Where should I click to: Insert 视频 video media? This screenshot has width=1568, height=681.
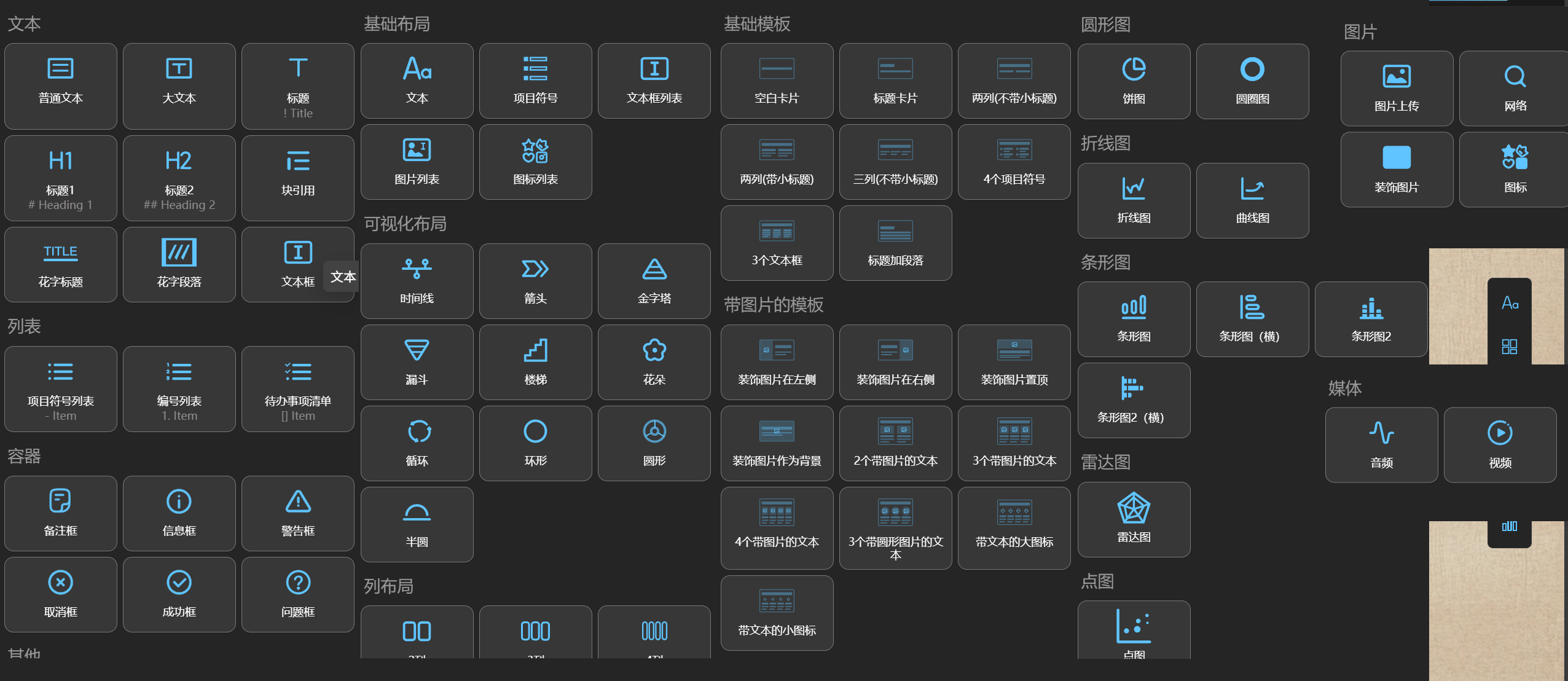click(1500, 445)
